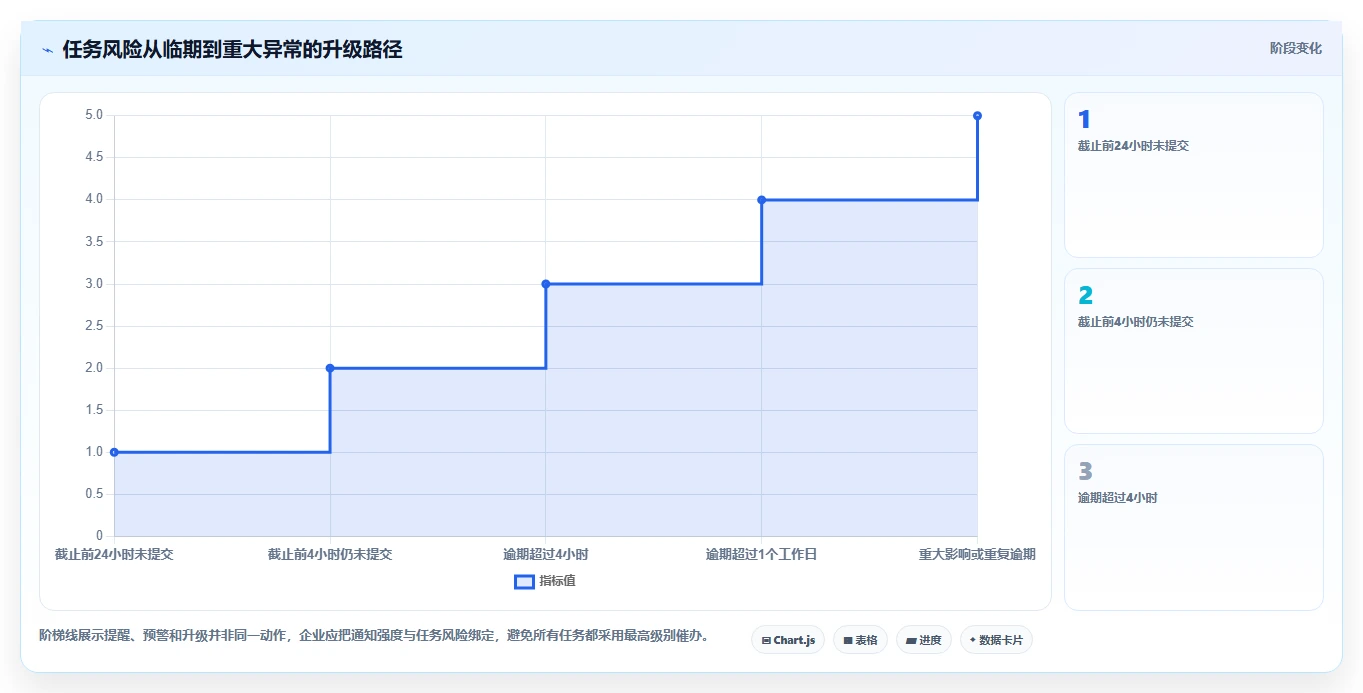Select the 数据卡片 tag
Viewport: 1363px width, 693px height.
pyautogui.click(x=996, y=640)
